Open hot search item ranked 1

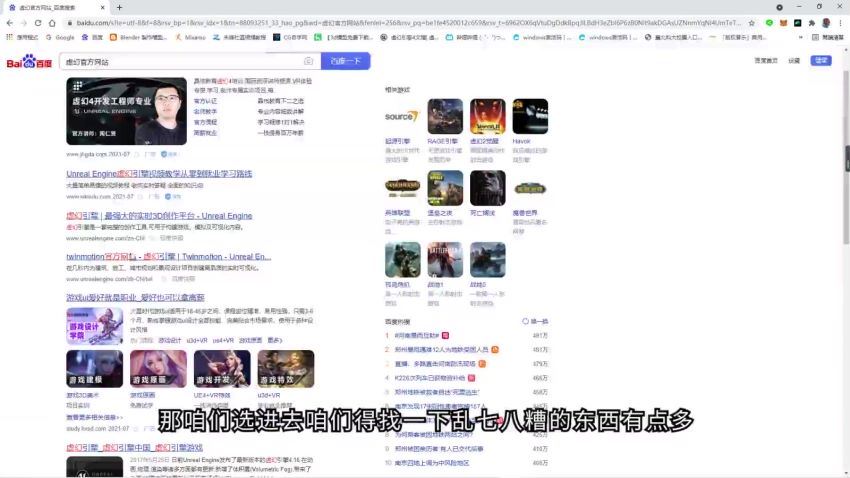pos(417,335)
